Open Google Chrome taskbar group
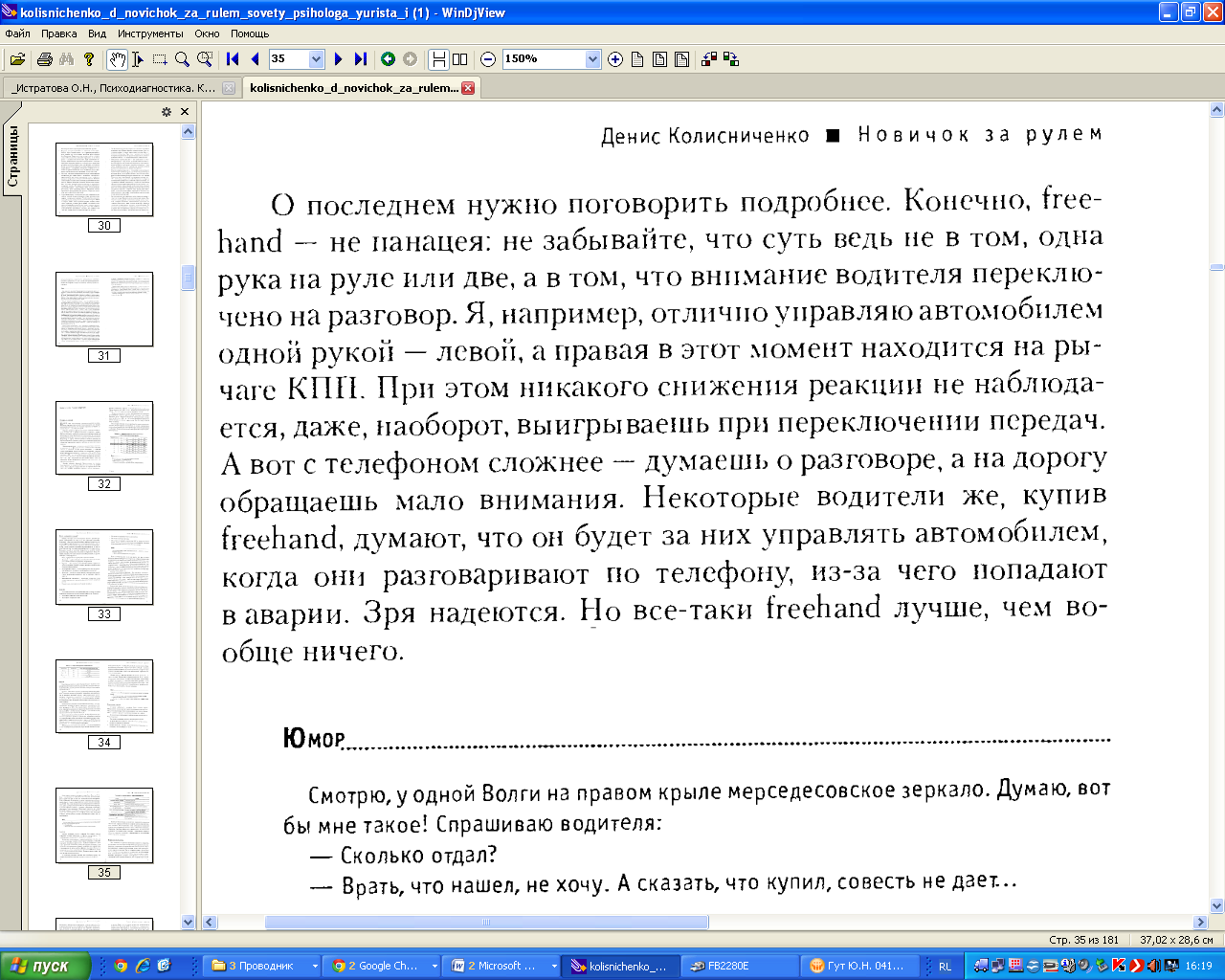The height and width of the screenshot is (980, 1225). 384,966
